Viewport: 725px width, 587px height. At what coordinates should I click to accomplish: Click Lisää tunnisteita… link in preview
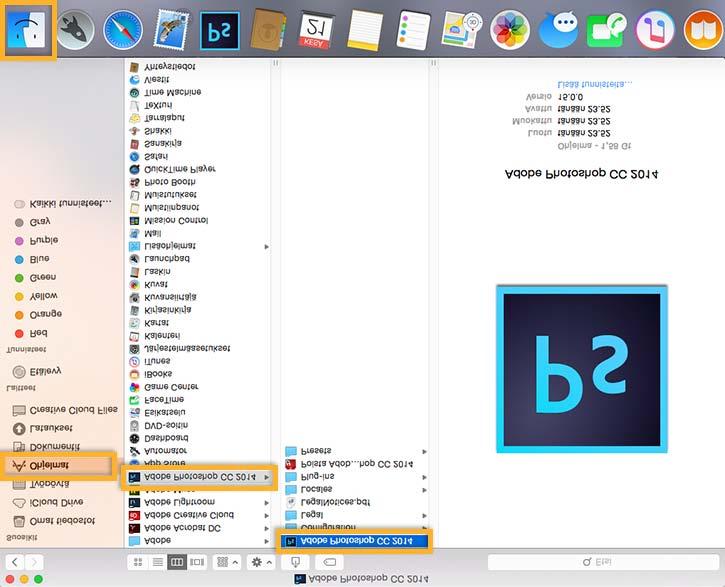[x=595, y=84]
